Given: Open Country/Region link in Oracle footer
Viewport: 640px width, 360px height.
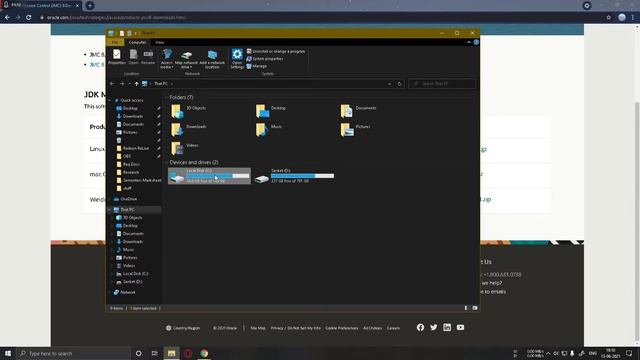Looking at the screenshot, I should (x=183, y=328).
